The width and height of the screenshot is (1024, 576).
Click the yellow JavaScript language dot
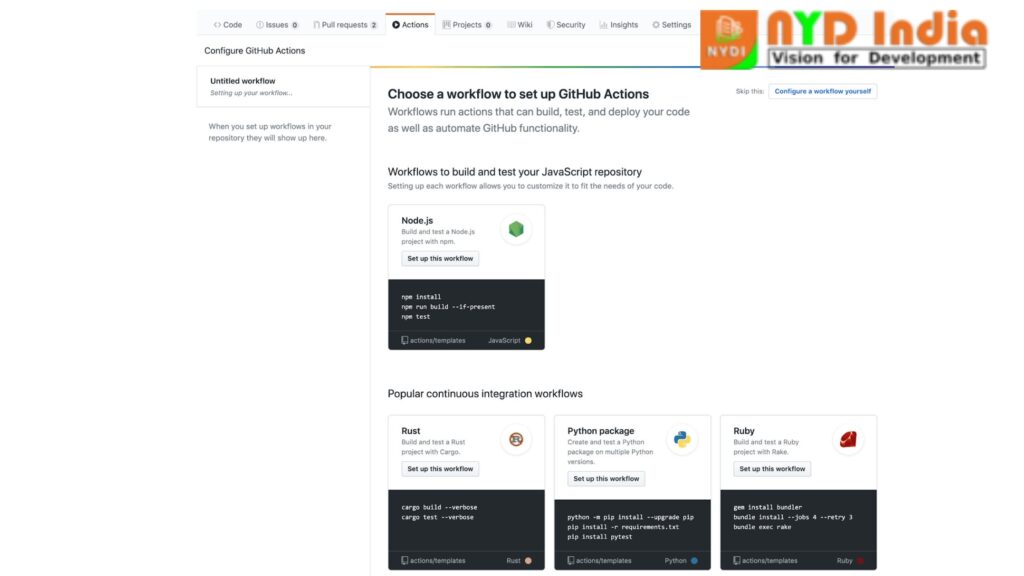(x=528, y=340)
